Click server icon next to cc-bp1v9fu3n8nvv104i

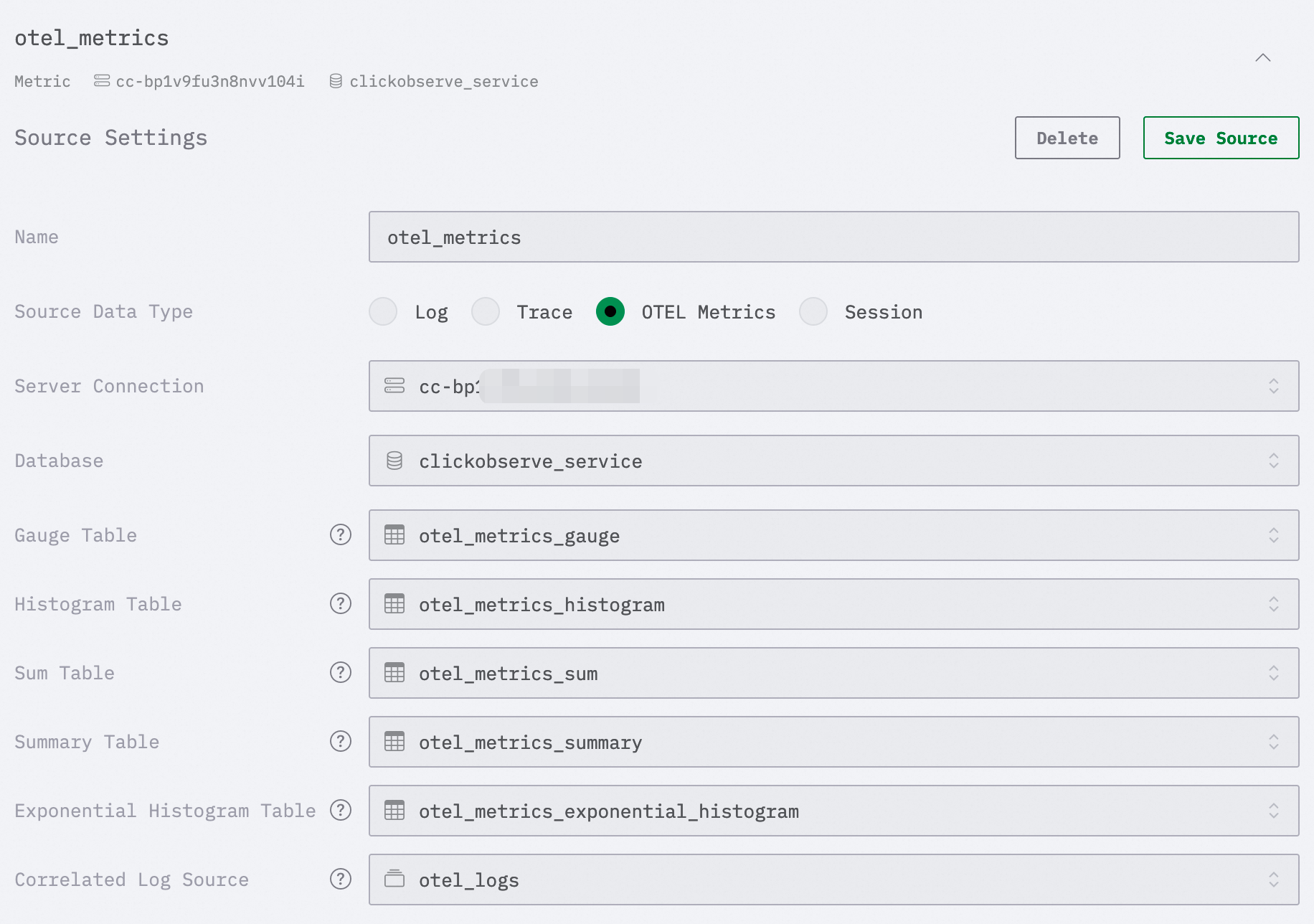tap(102, 81)
